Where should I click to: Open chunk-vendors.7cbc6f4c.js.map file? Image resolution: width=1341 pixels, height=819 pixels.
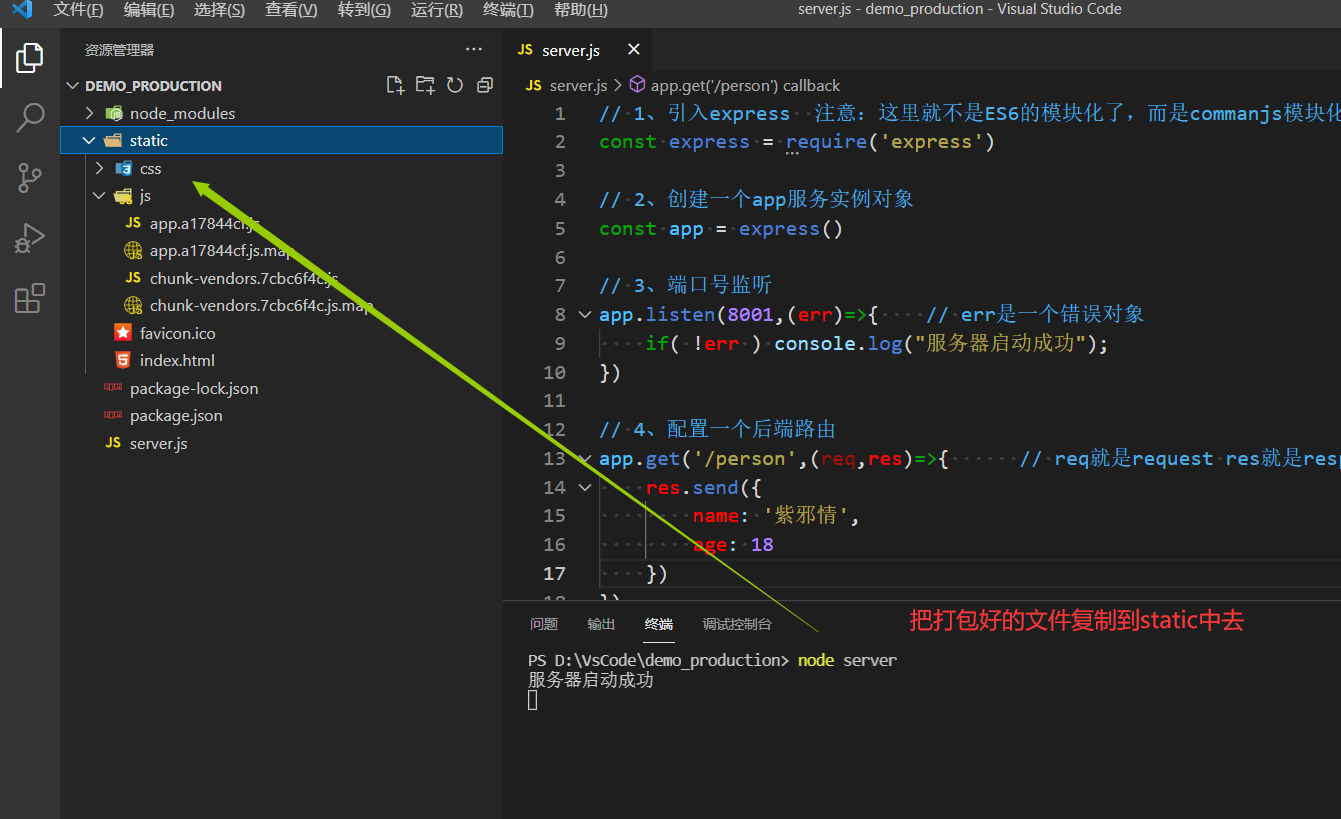click(x=281, y=305)
